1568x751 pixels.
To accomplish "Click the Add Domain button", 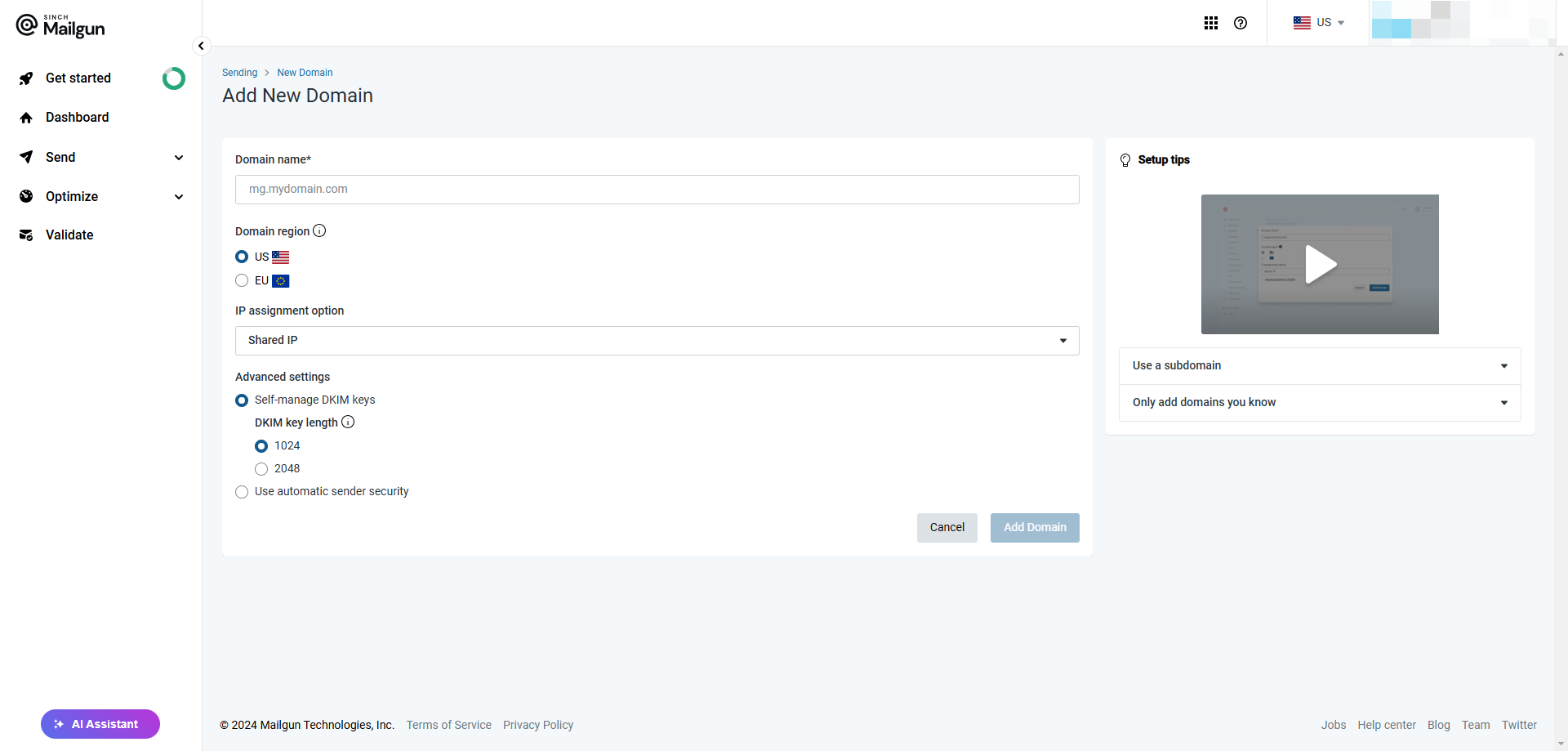I will (x=1035, y=528).
